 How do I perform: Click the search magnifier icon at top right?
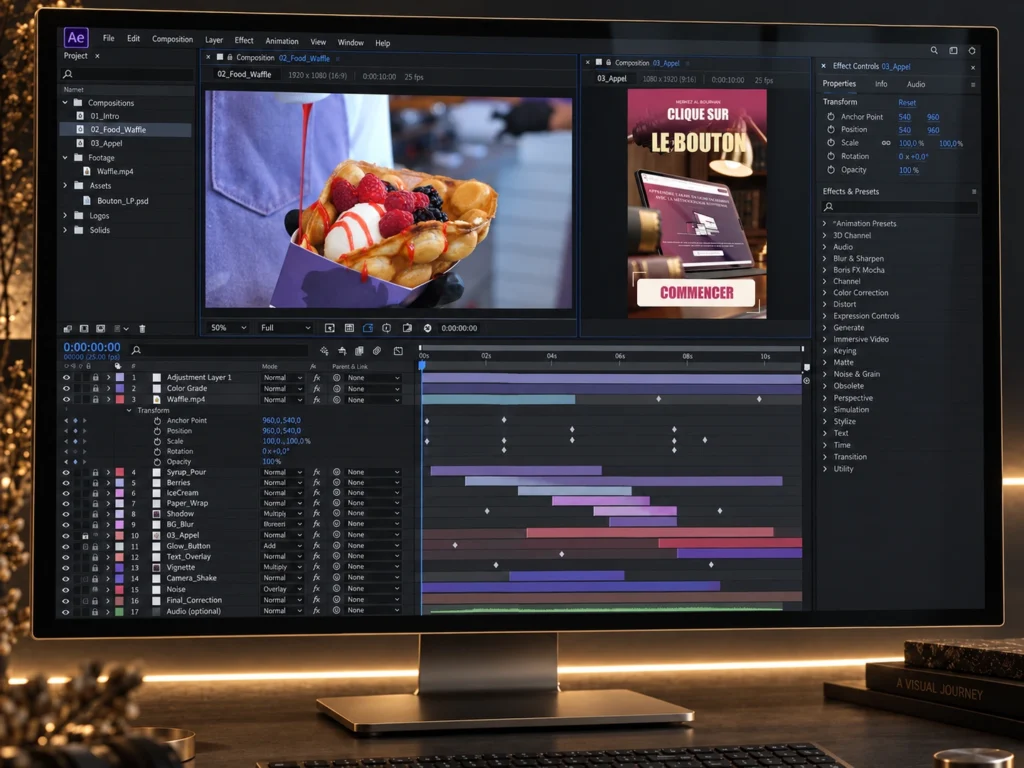[x=934, y=50]
